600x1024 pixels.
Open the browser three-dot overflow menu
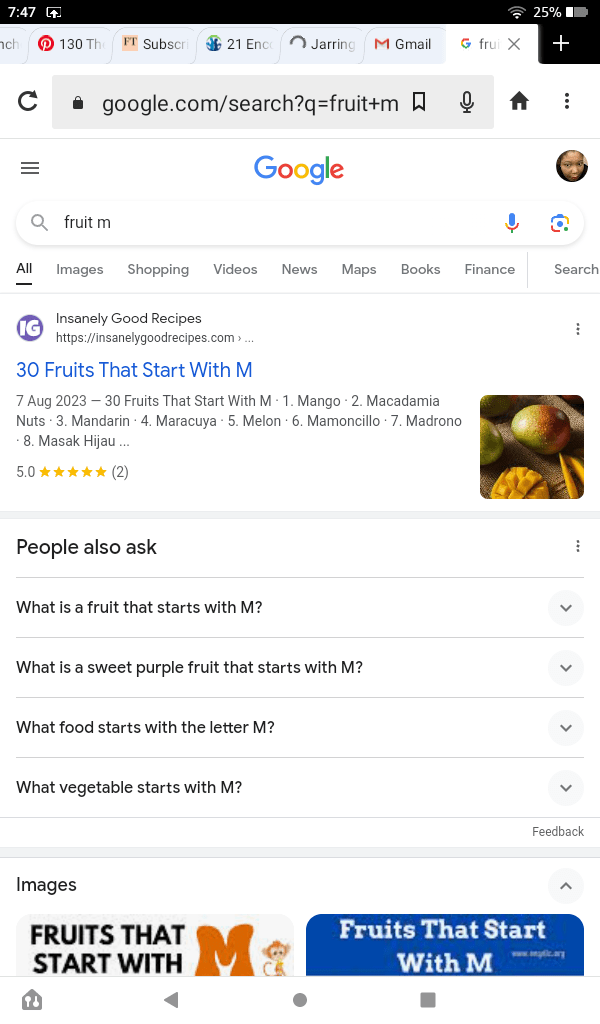click(x=567, y=101)
